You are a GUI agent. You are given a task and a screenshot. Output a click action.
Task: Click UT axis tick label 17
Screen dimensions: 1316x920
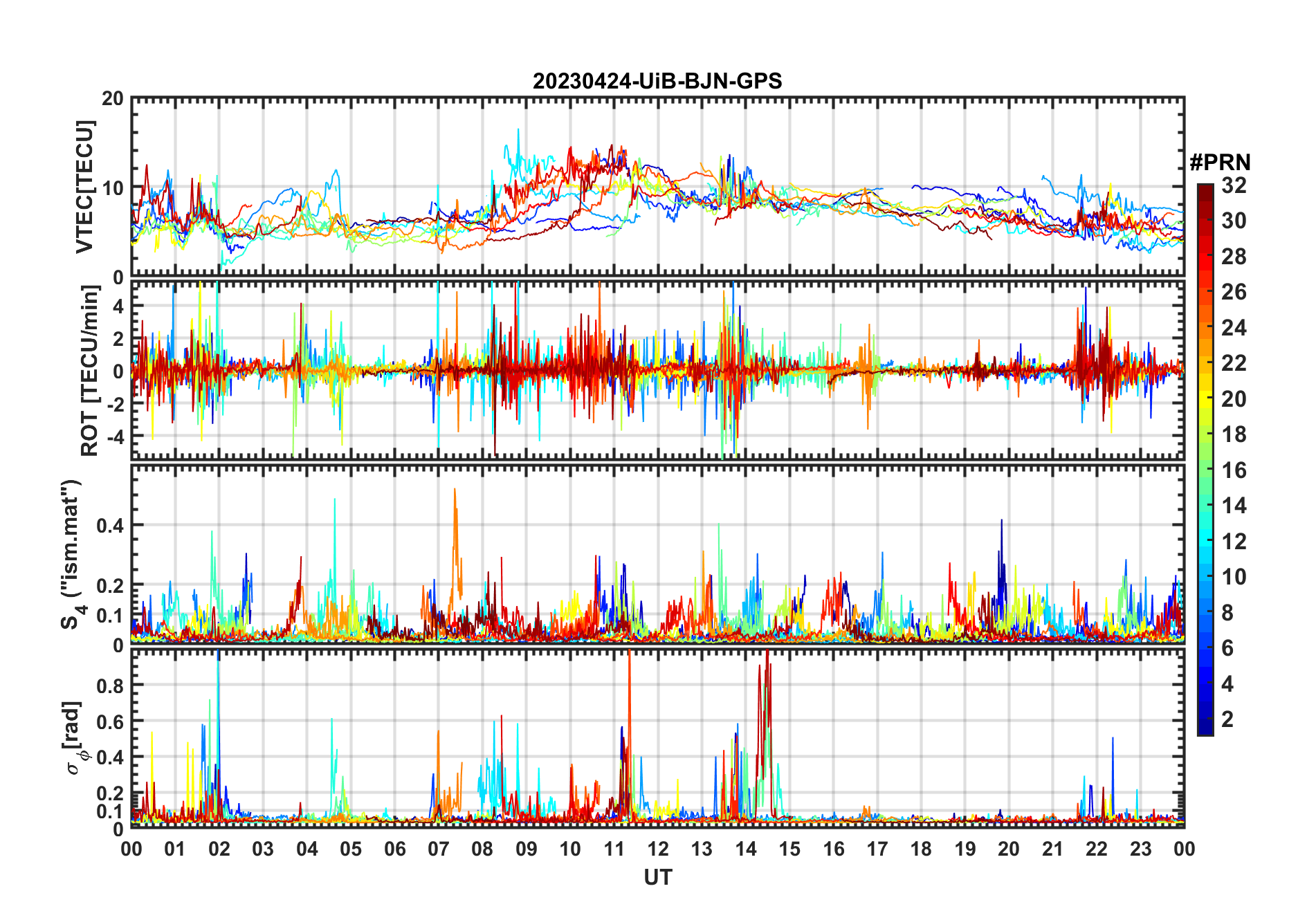tap(877, 849)
